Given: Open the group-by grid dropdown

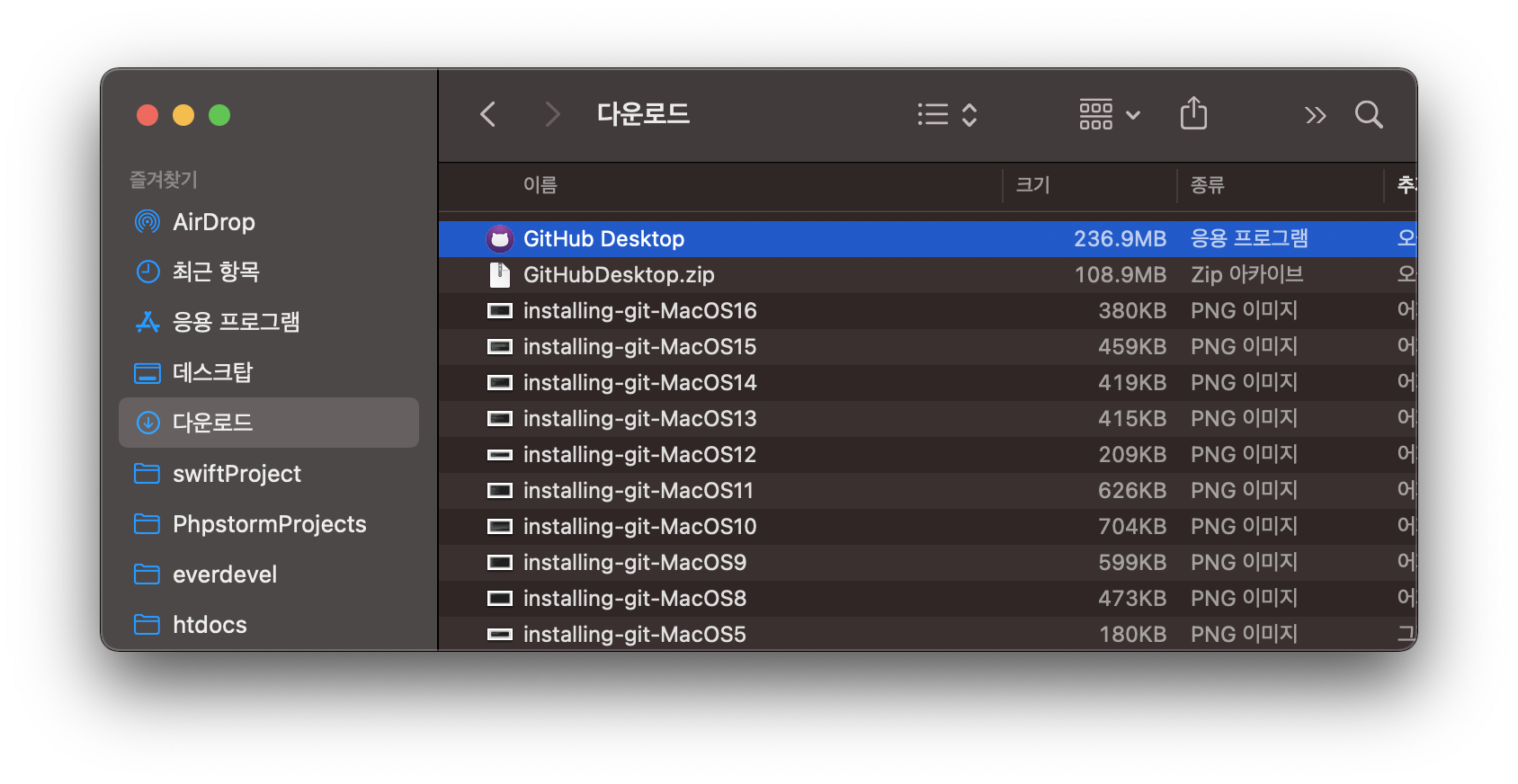Looking at the screenshot, I should (x=1110, y=114).
